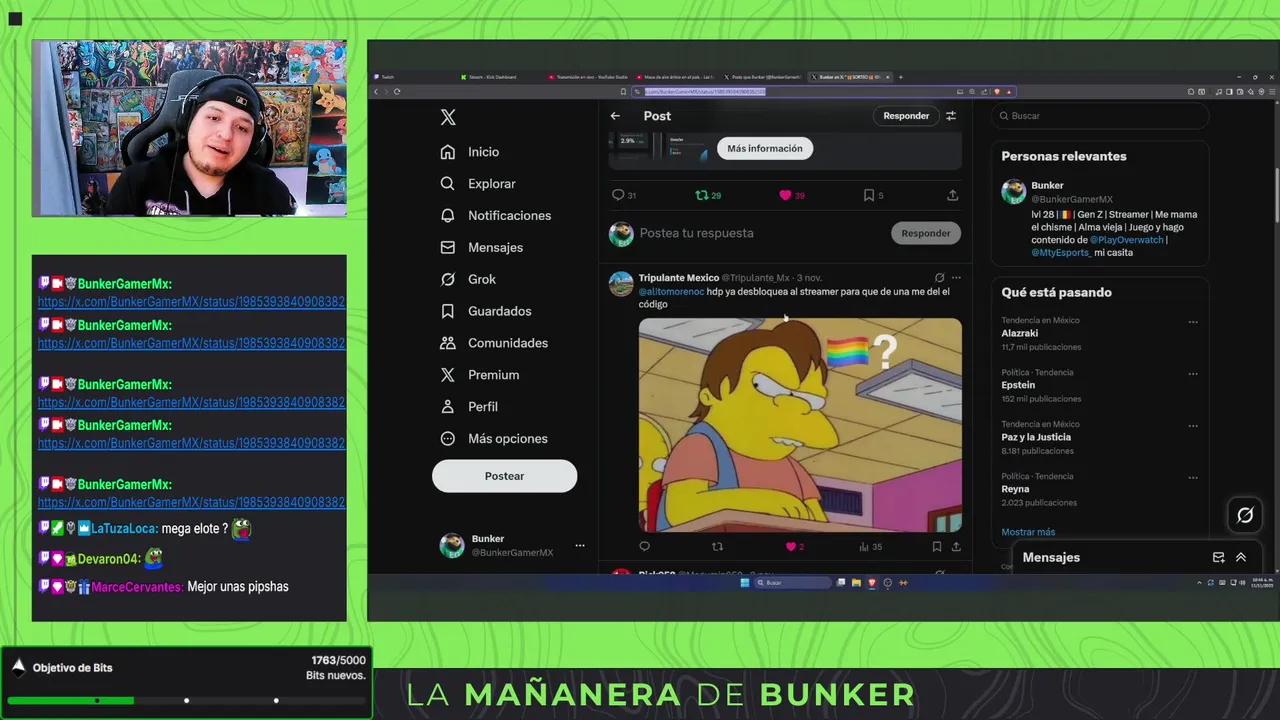Open the Nelson Simpsons meme image
This screenshot has width=1280, height=720.
(800, 425)
